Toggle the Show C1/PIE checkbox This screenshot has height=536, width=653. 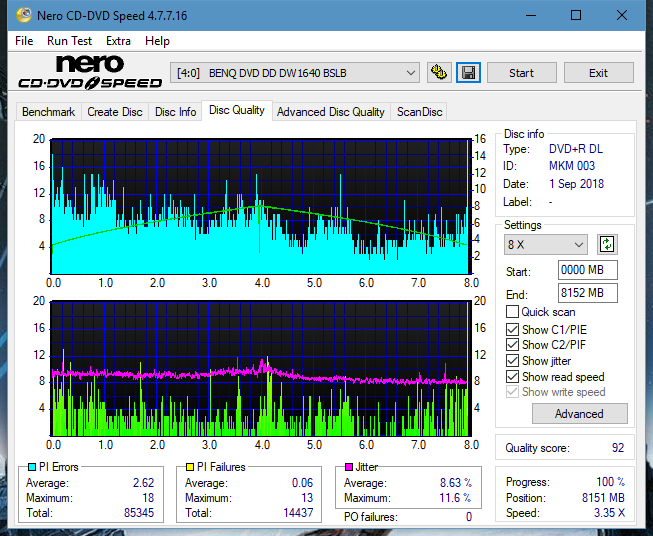(x=512, y=329)
